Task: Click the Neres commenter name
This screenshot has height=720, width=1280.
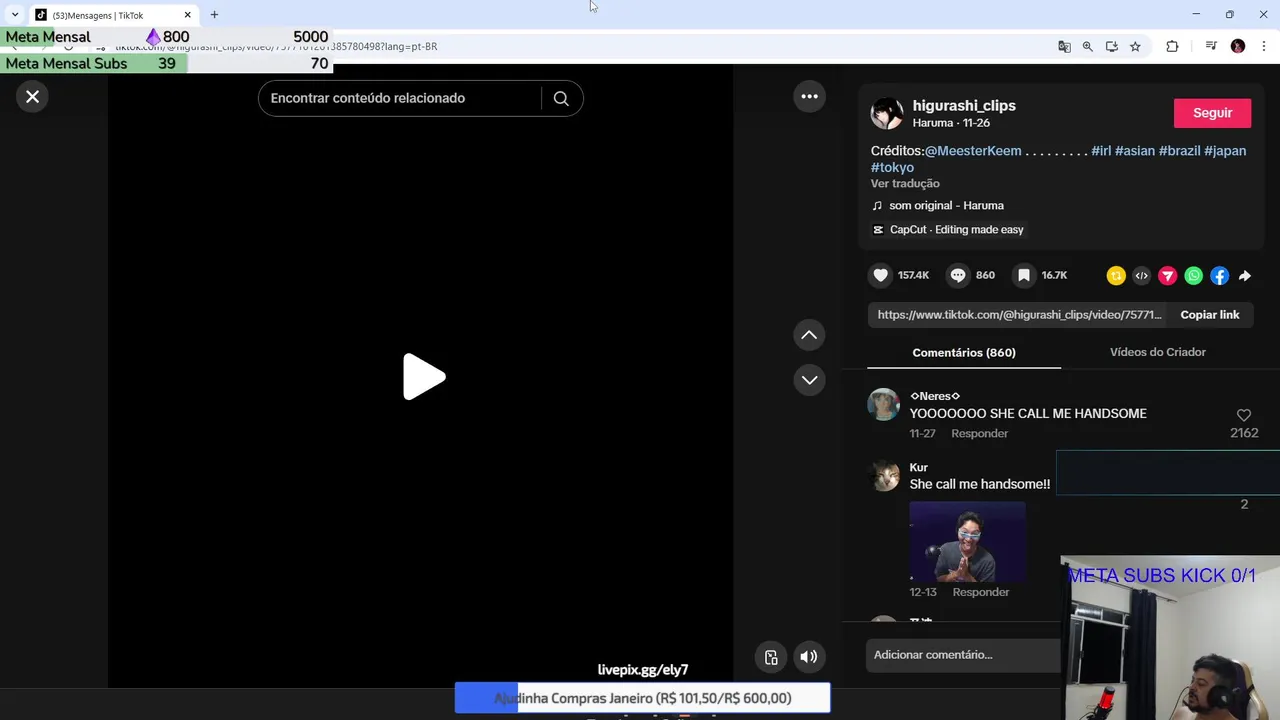Action: (x=934, y=396)
